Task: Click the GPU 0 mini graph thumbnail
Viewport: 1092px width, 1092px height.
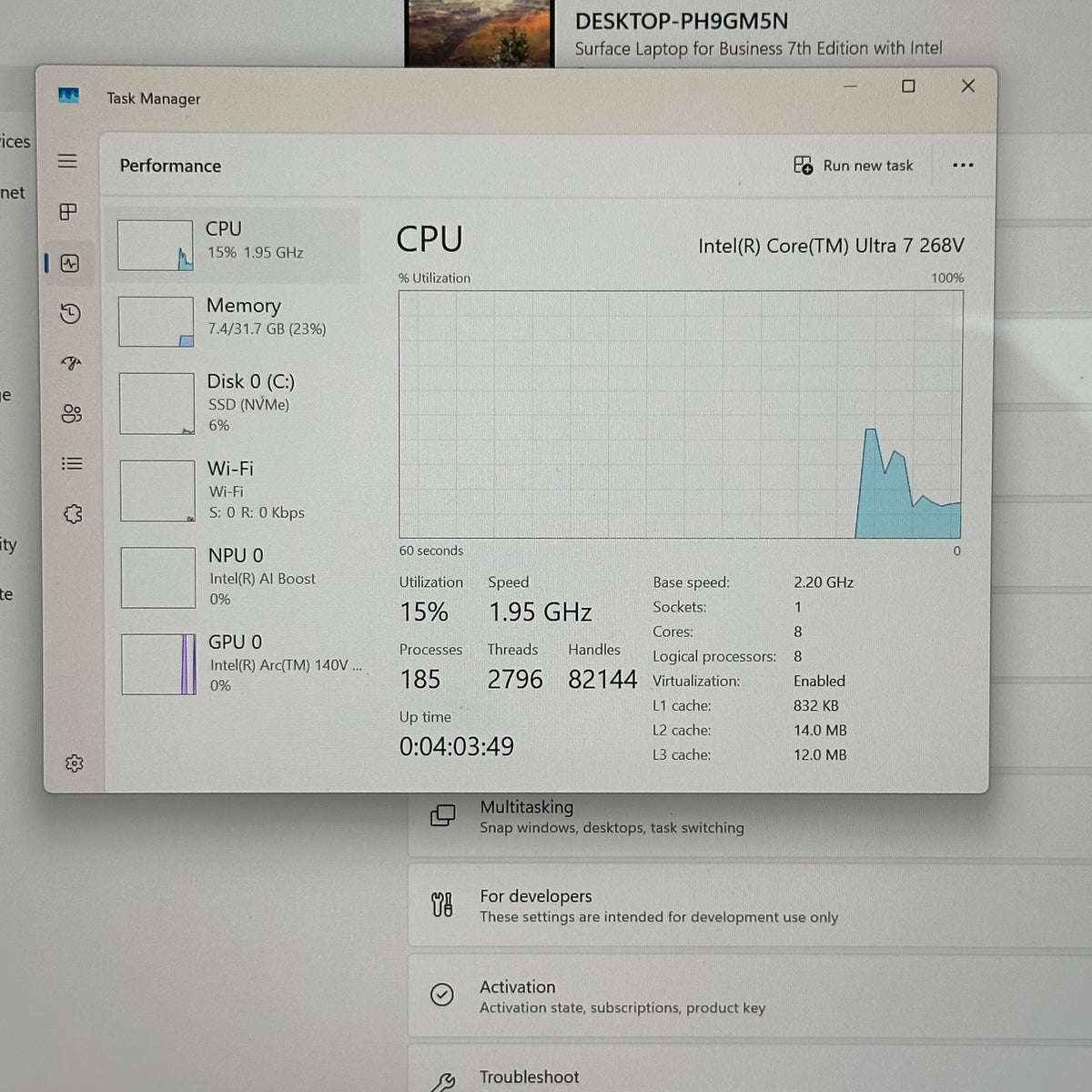Action: (x=159, y=664)
